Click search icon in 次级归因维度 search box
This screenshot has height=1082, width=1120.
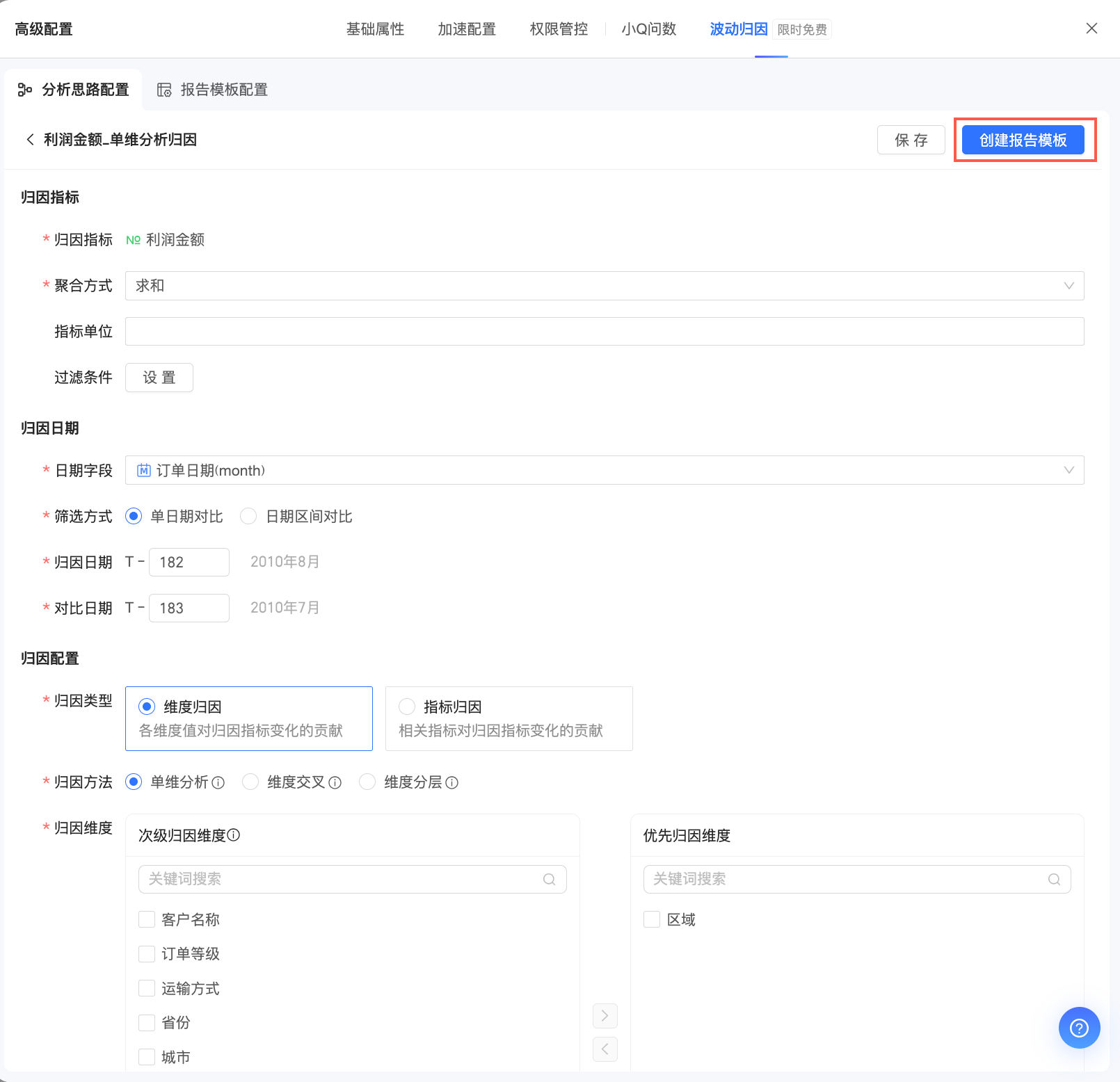click(x=549, y=879)
